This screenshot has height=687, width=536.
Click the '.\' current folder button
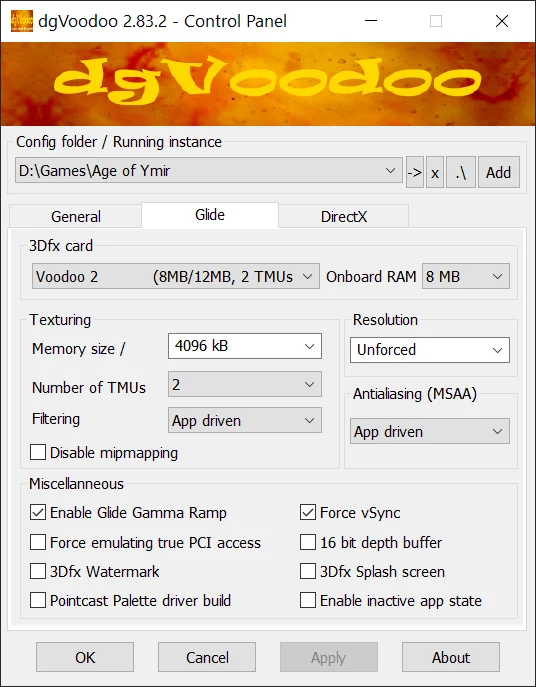[x=461, y=172]
